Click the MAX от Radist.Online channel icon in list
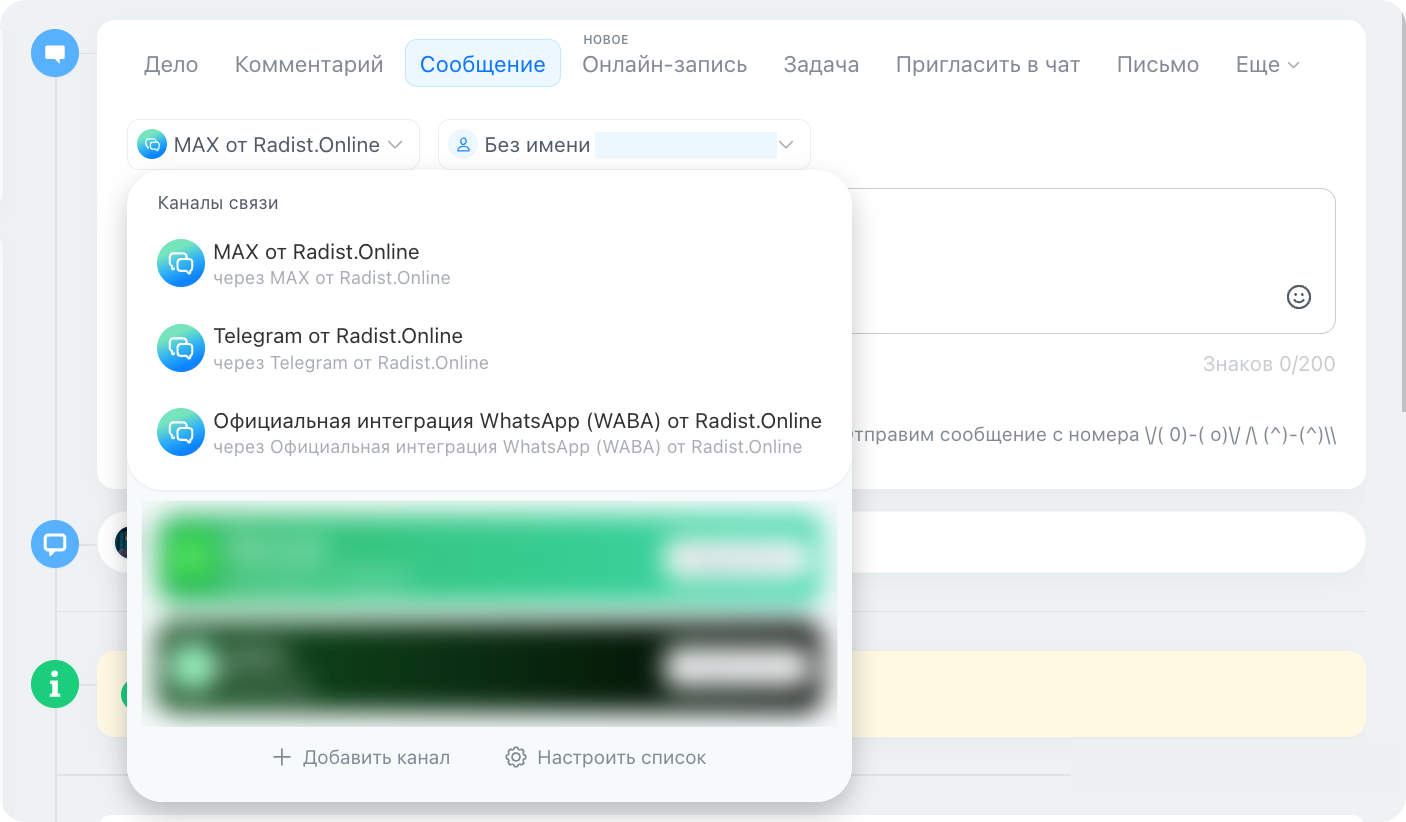 click(181, 263)
